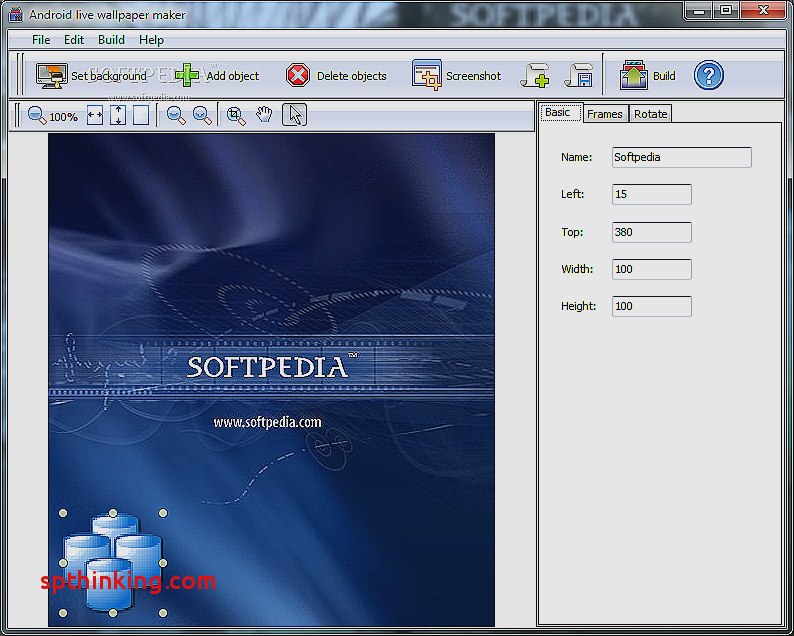Focus the Name field containing Softpedia
794x636 pixels.
682,157
